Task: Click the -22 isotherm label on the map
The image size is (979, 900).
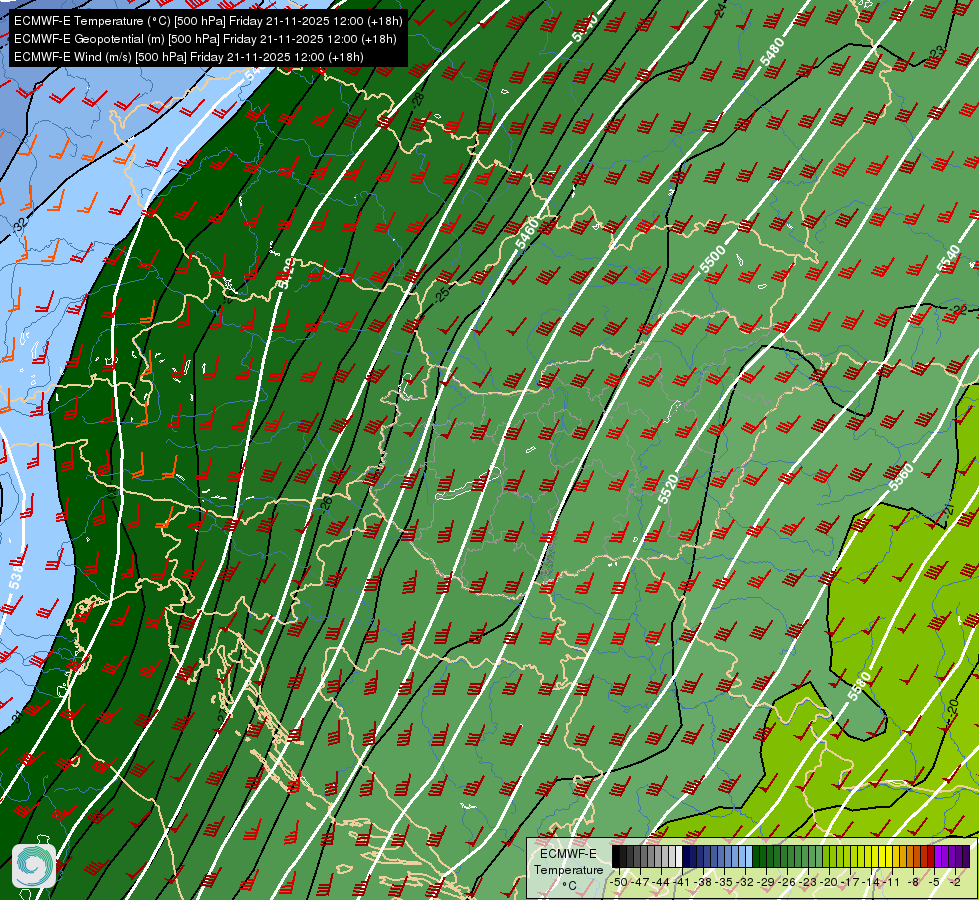Action: pos(957,309)
